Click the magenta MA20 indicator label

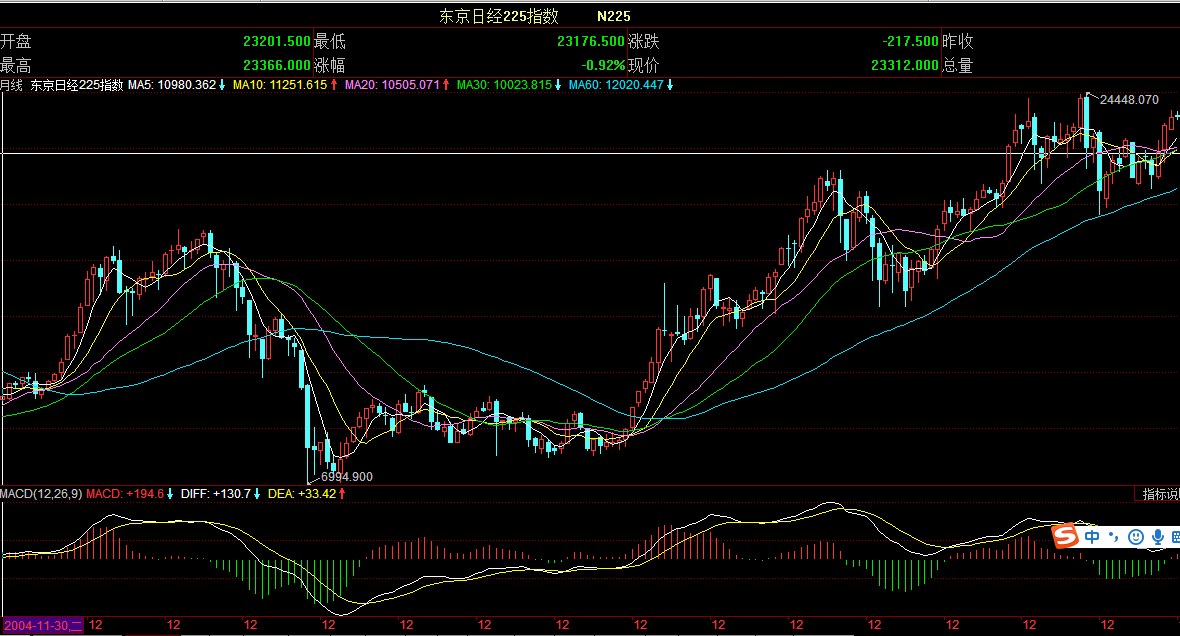pyautogui.click(x=391, y=85)
